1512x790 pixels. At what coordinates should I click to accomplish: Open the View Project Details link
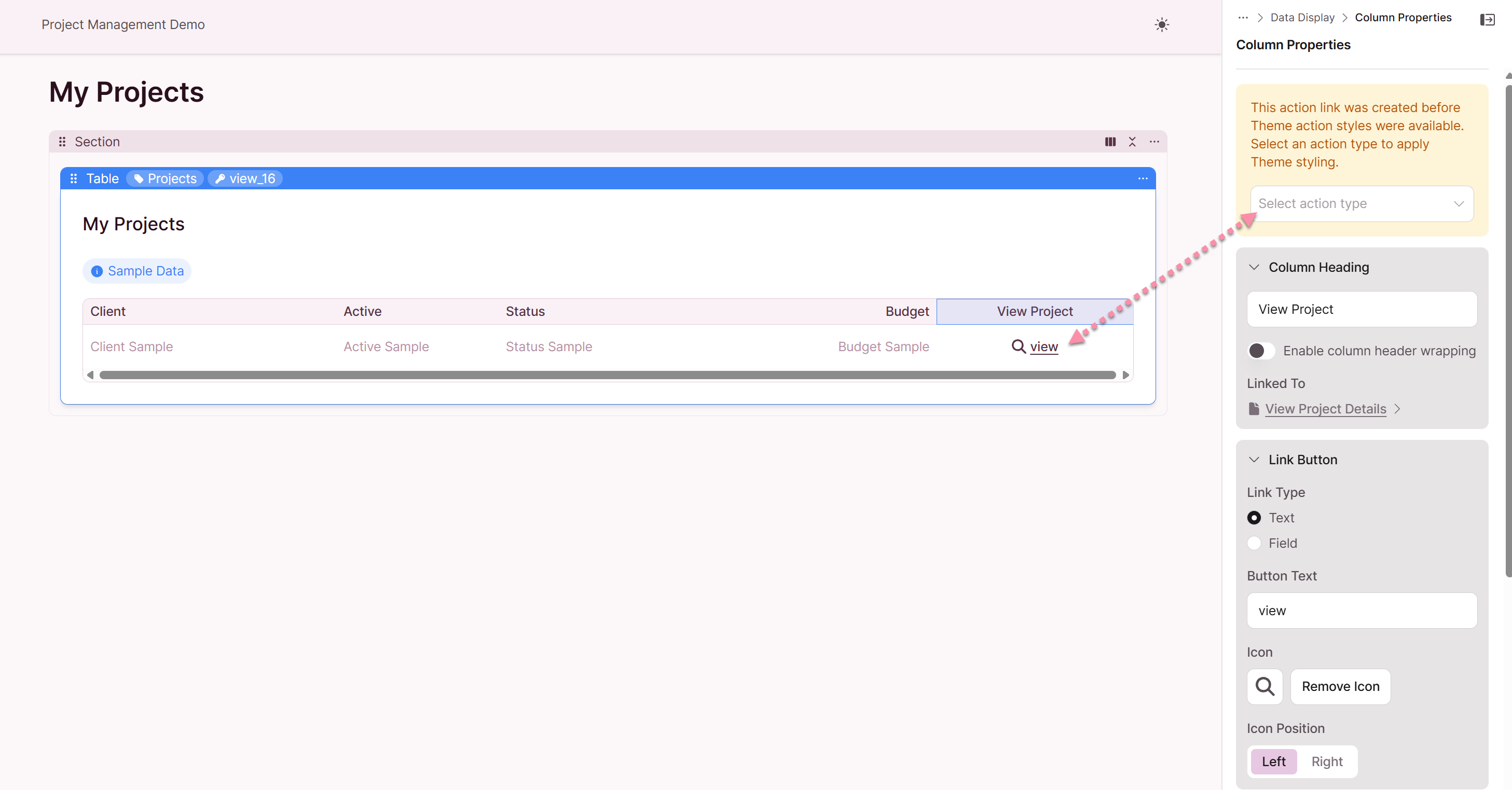pos(1325,409)
